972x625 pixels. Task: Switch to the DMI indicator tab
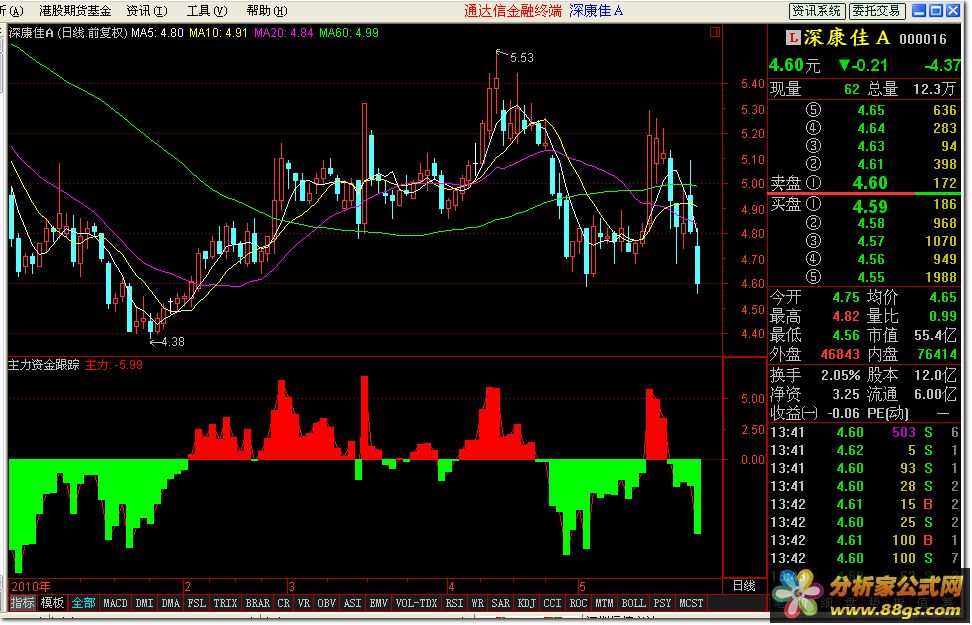[144, 603]
